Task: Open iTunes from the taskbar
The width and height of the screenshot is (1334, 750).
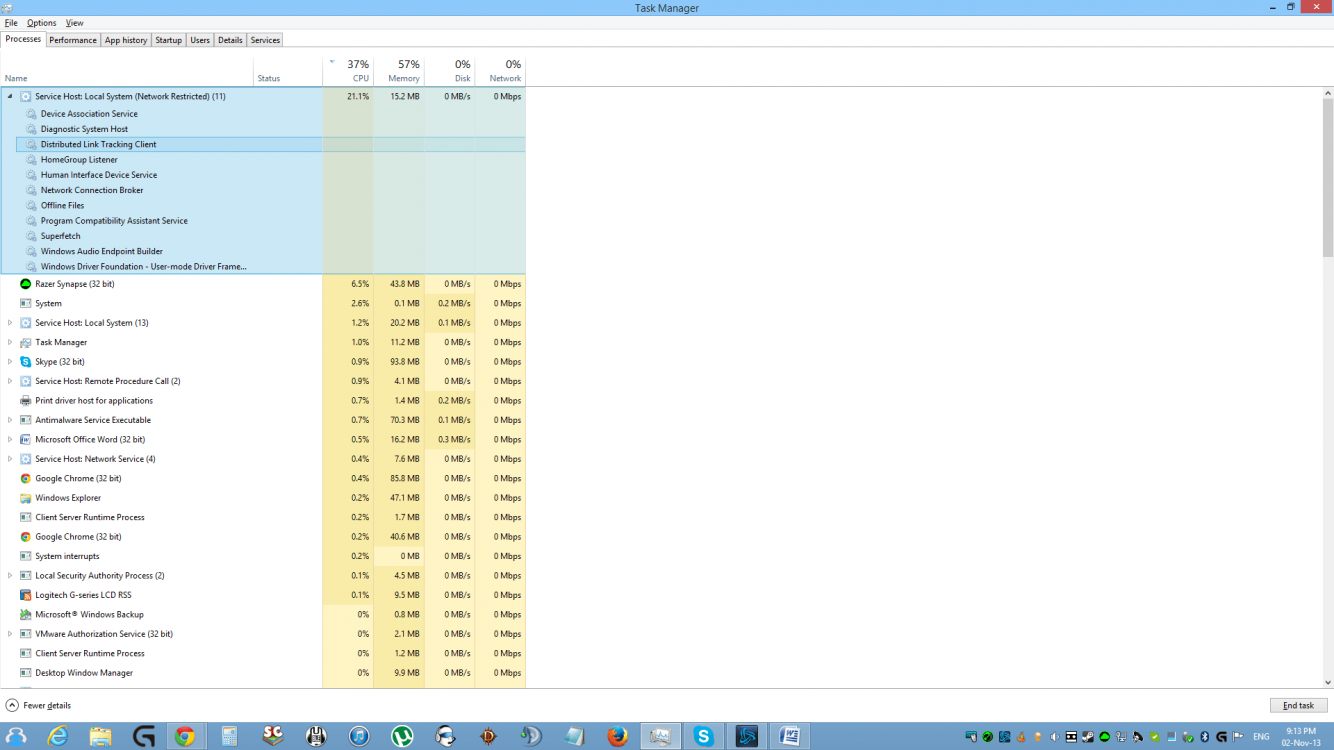Action: [x=360, y=737]
